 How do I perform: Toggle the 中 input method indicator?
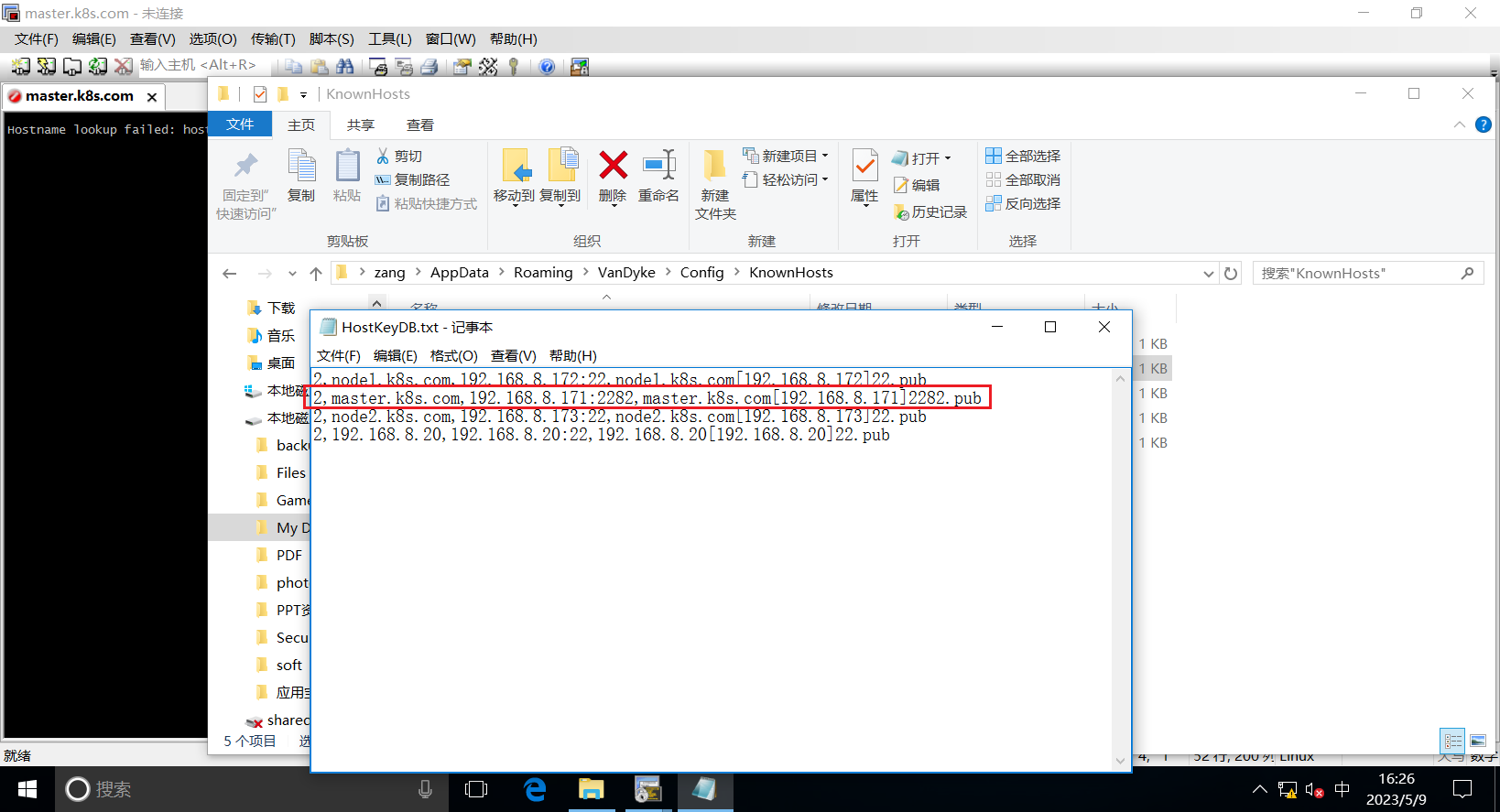[x=1342, y=789]
